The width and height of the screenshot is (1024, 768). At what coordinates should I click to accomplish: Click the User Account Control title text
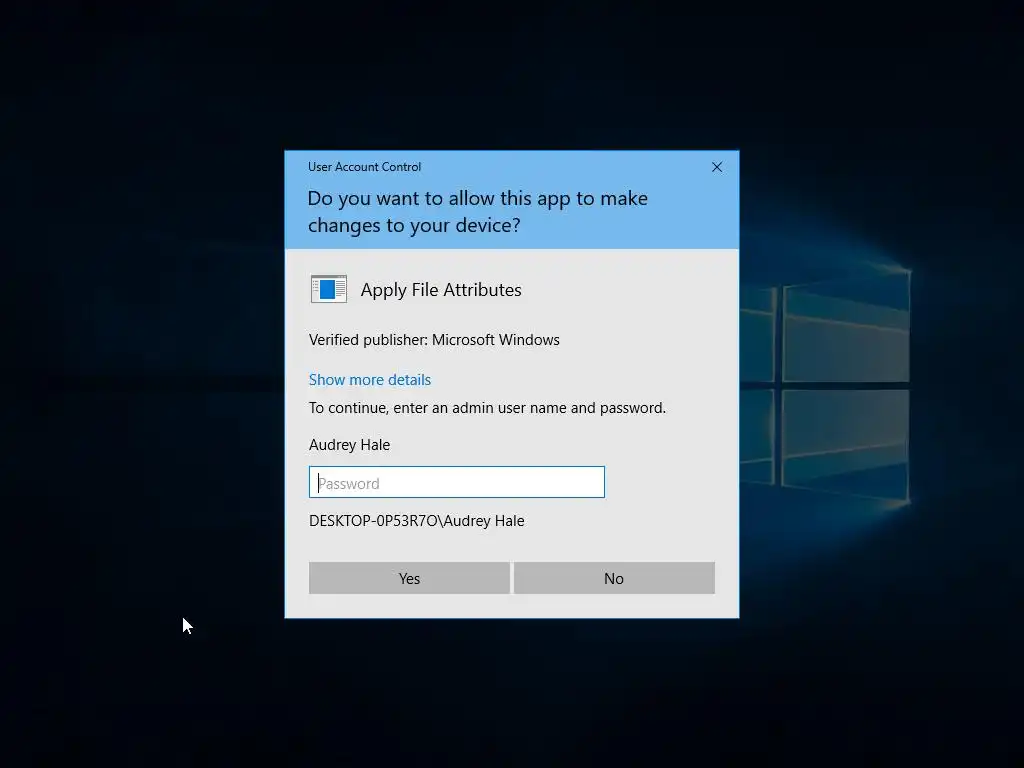point(364,167)
